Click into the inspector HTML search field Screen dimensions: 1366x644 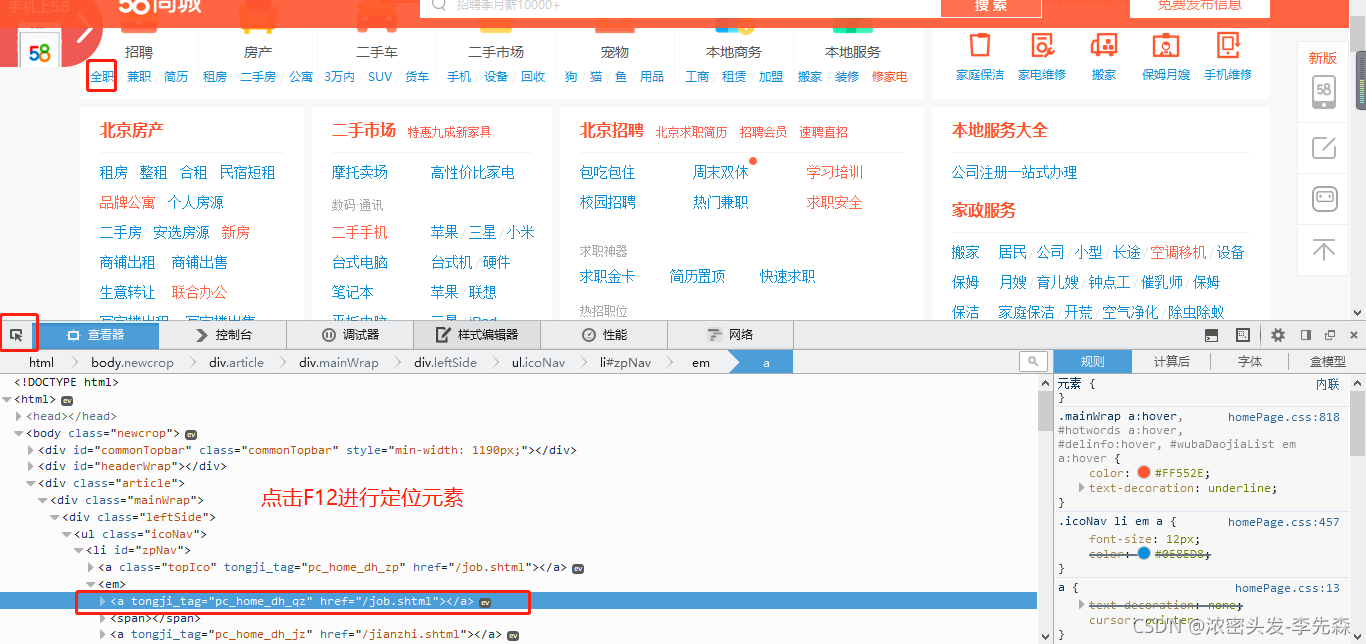[1034, 362]
